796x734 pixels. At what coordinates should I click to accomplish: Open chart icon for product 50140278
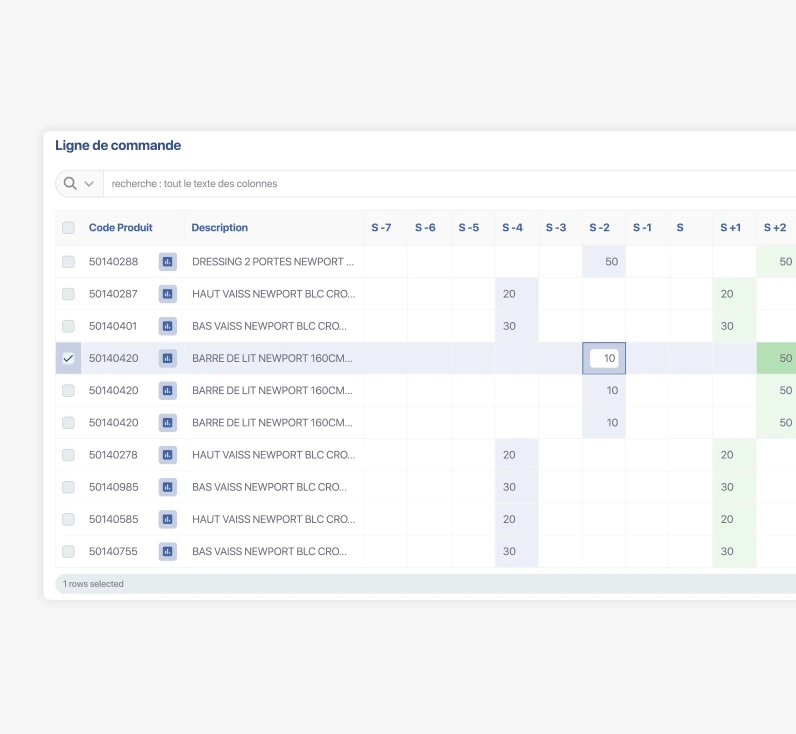click(168, 455)
